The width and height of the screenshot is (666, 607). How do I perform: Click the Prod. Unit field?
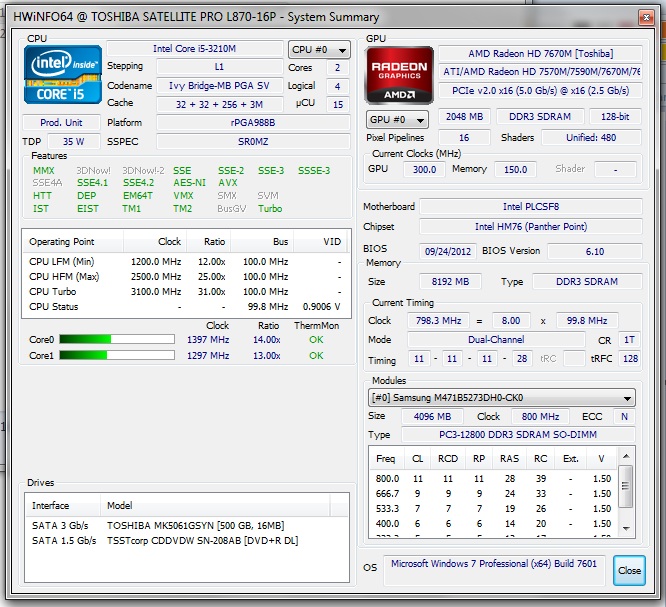61,123
